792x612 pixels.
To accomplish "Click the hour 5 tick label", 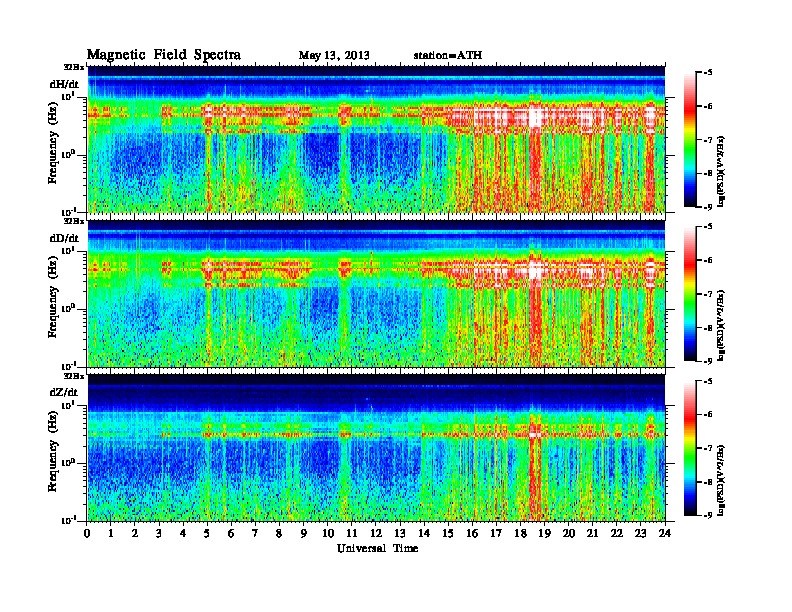I will click(208, 533).
